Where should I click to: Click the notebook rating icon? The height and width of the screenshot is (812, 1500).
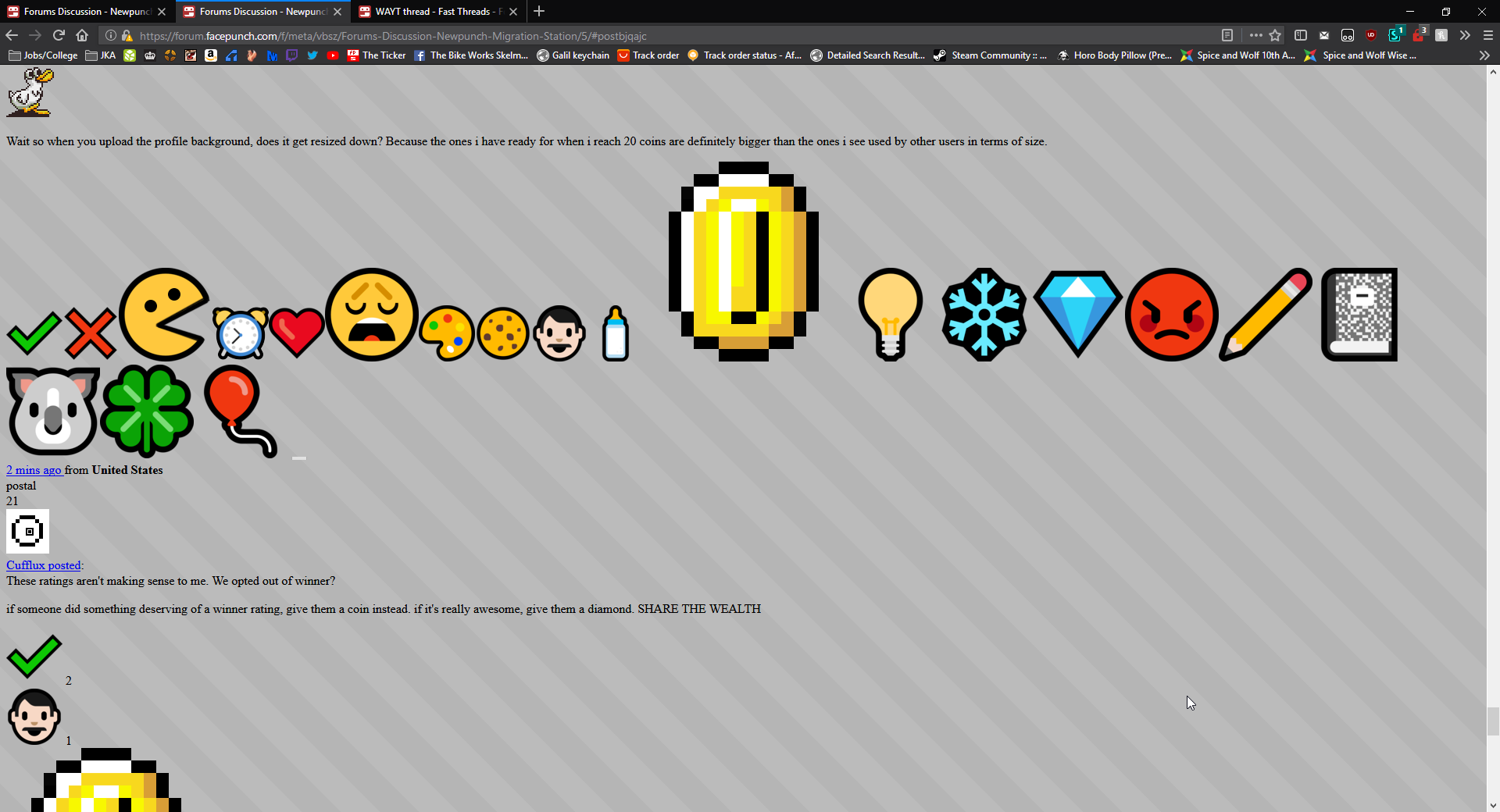tap(1359, 315)
